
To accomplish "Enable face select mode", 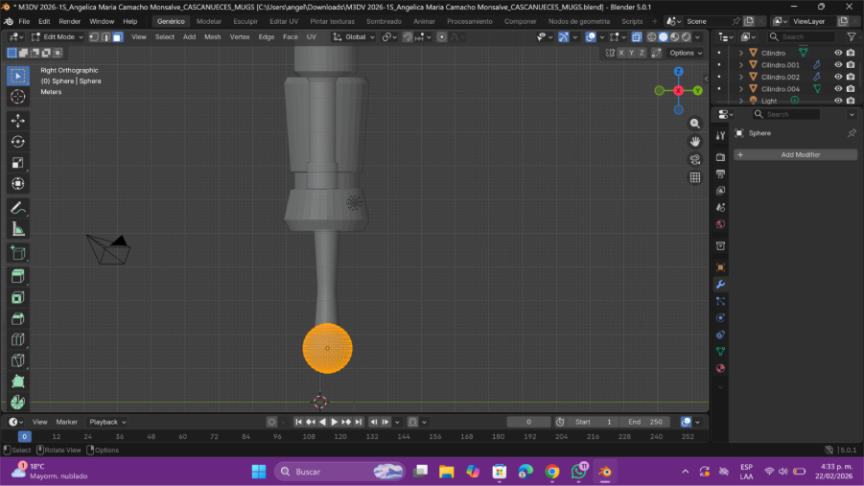I will click(x=117, y=37).
